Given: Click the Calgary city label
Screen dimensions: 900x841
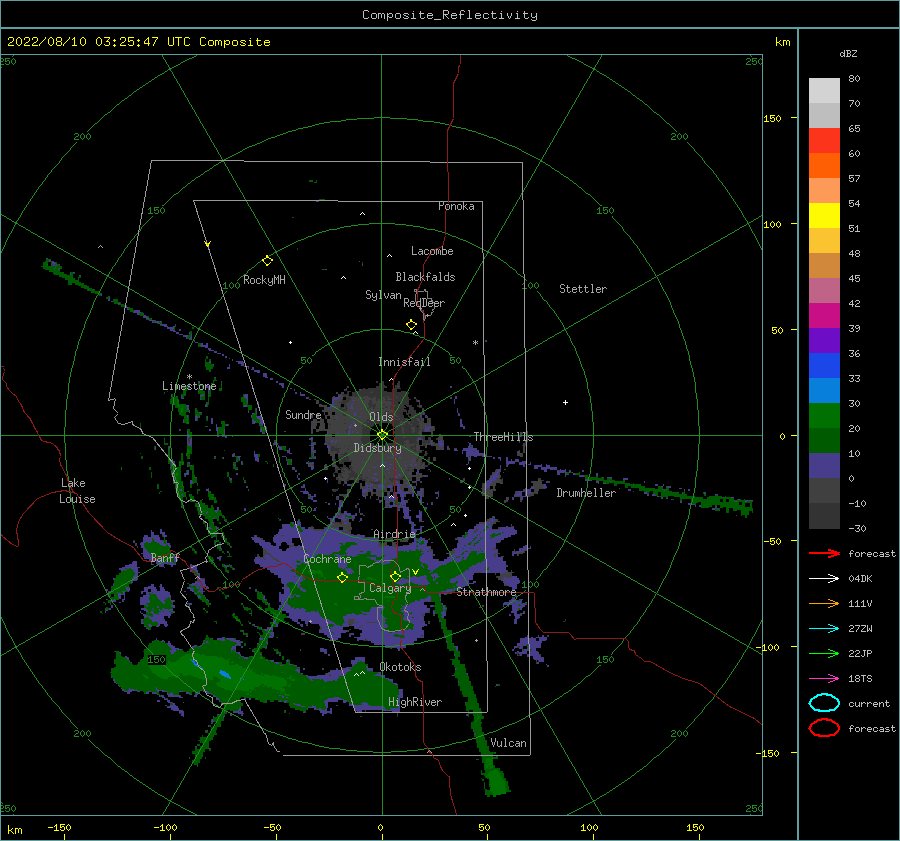Looking at the screenshot, I should pos(390,588).
